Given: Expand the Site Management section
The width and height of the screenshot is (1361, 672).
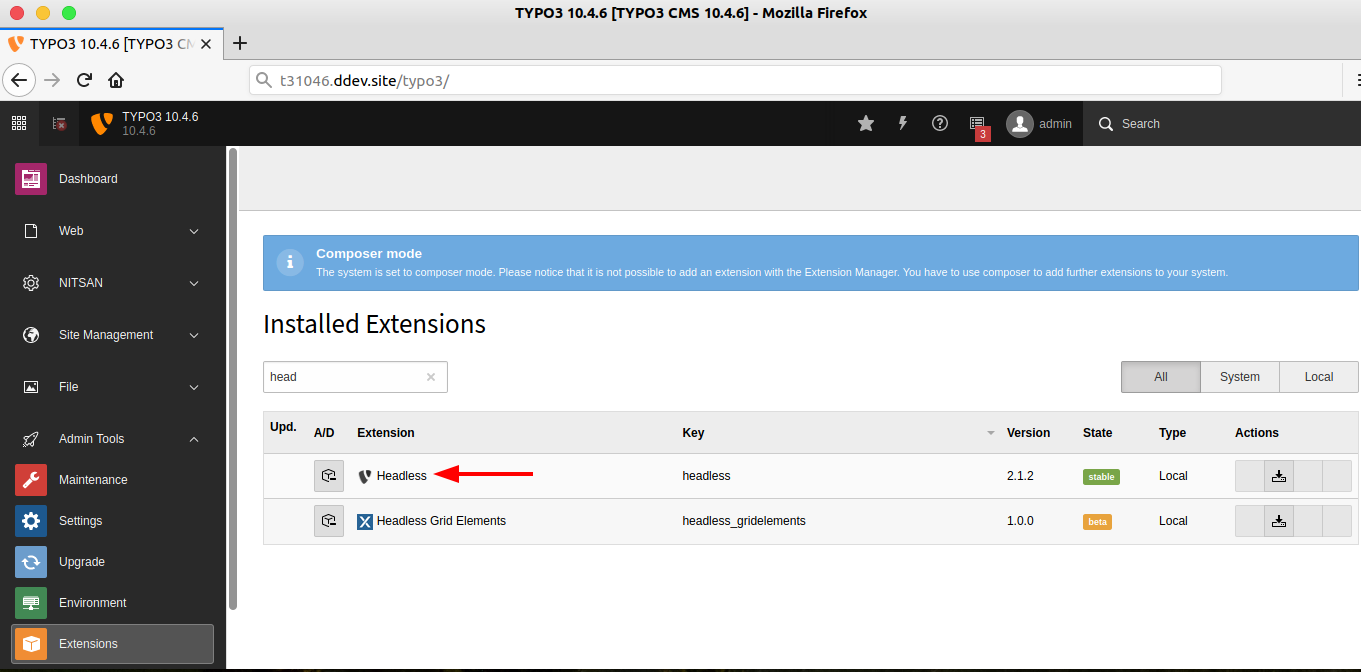Looking at the screenshot, I should click(112, 334).
